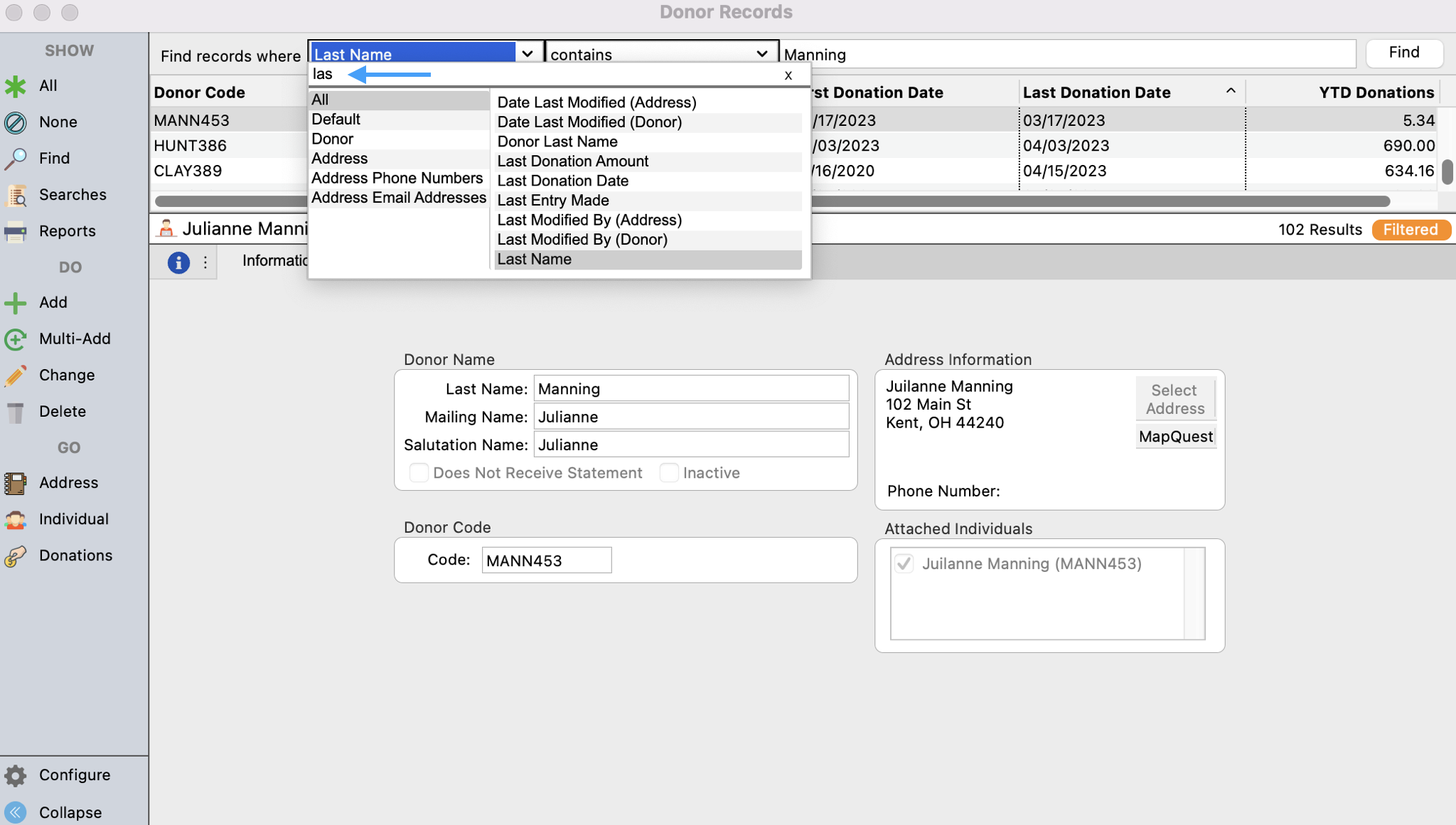Click the MapQuest button

(x=1175, y=437)
